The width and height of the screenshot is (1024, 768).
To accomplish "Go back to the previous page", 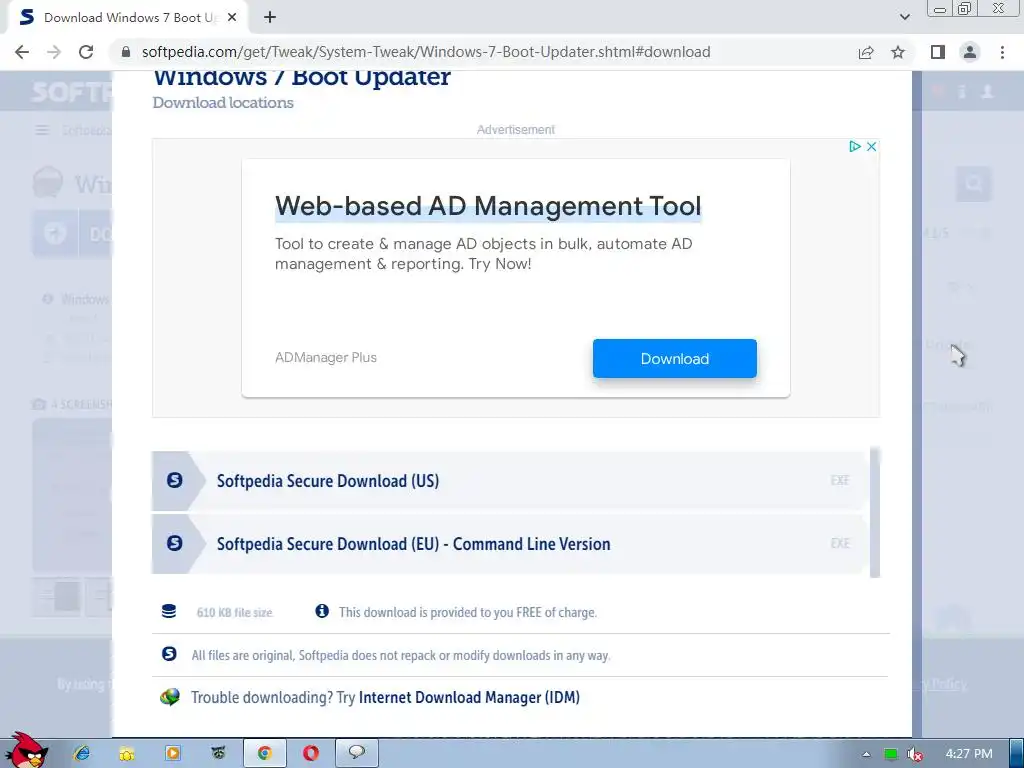I will 22,52.
